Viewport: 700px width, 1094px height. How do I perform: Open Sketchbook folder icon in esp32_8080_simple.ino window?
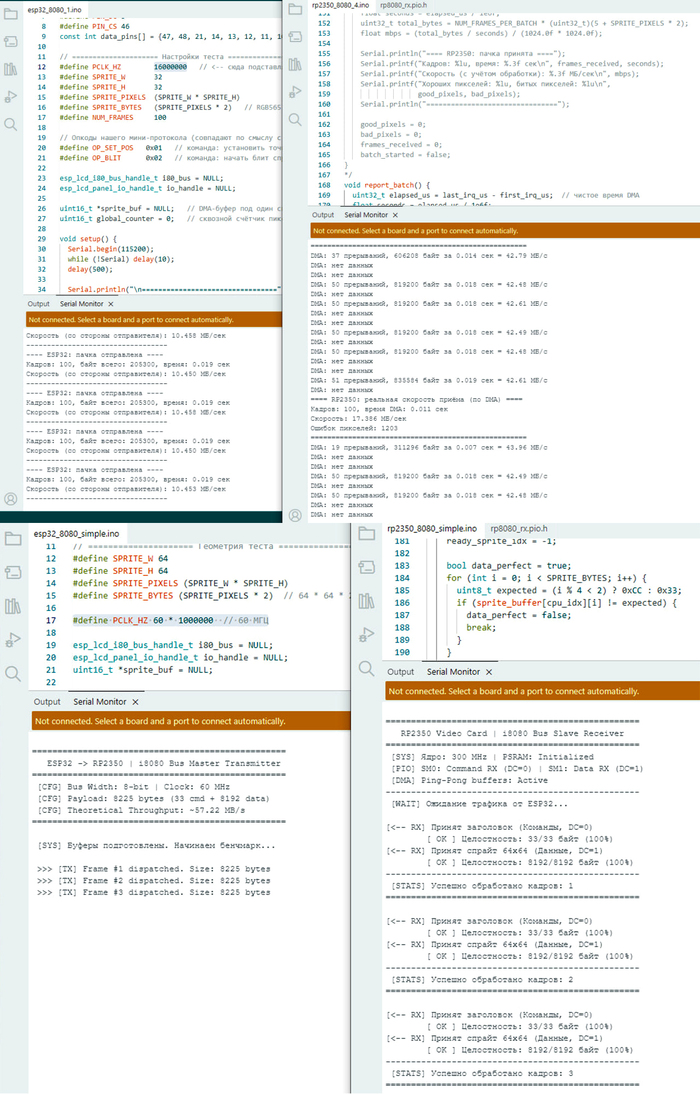click(13, 539)
